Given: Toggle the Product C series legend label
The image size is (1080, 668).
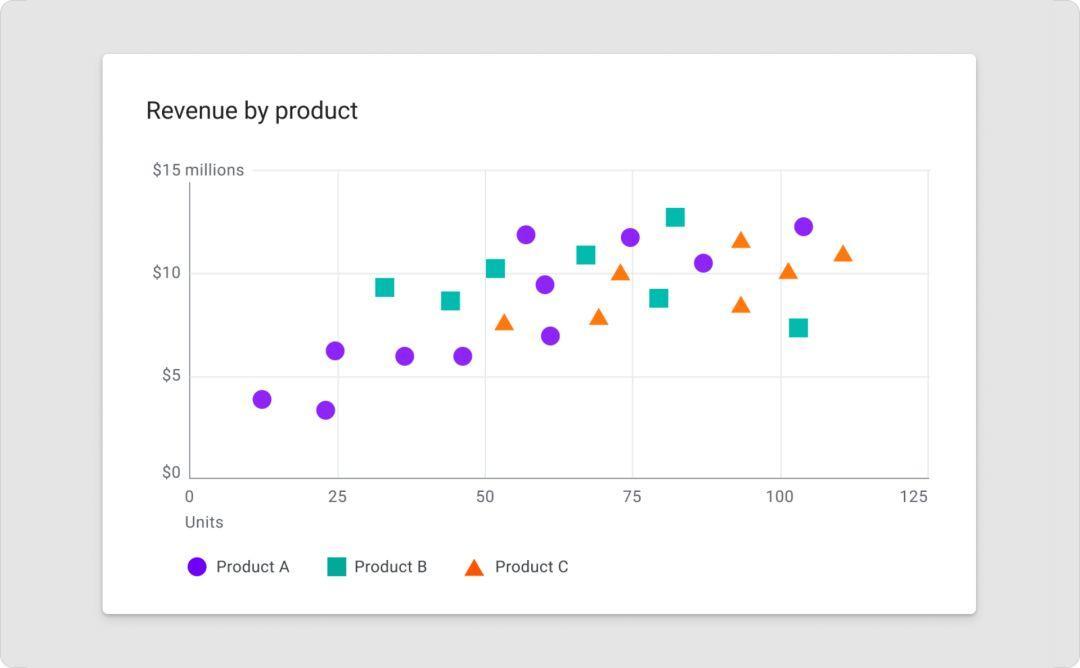Looking at the screenshot, I should (531, 567).
